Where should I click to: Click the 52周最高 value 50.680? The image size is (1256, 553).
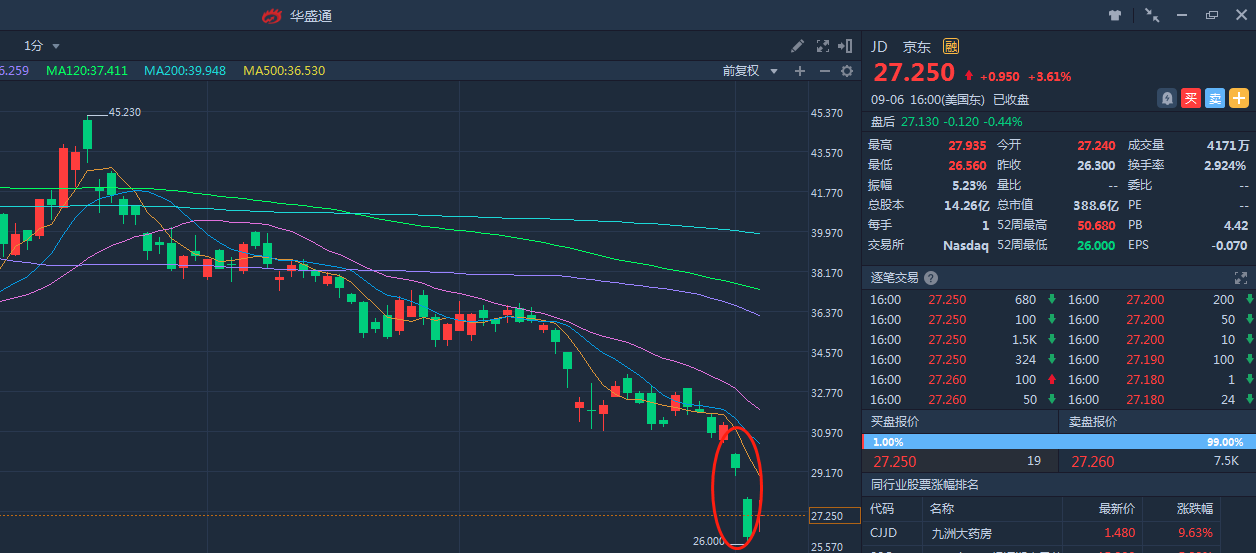coord(1096,225)
